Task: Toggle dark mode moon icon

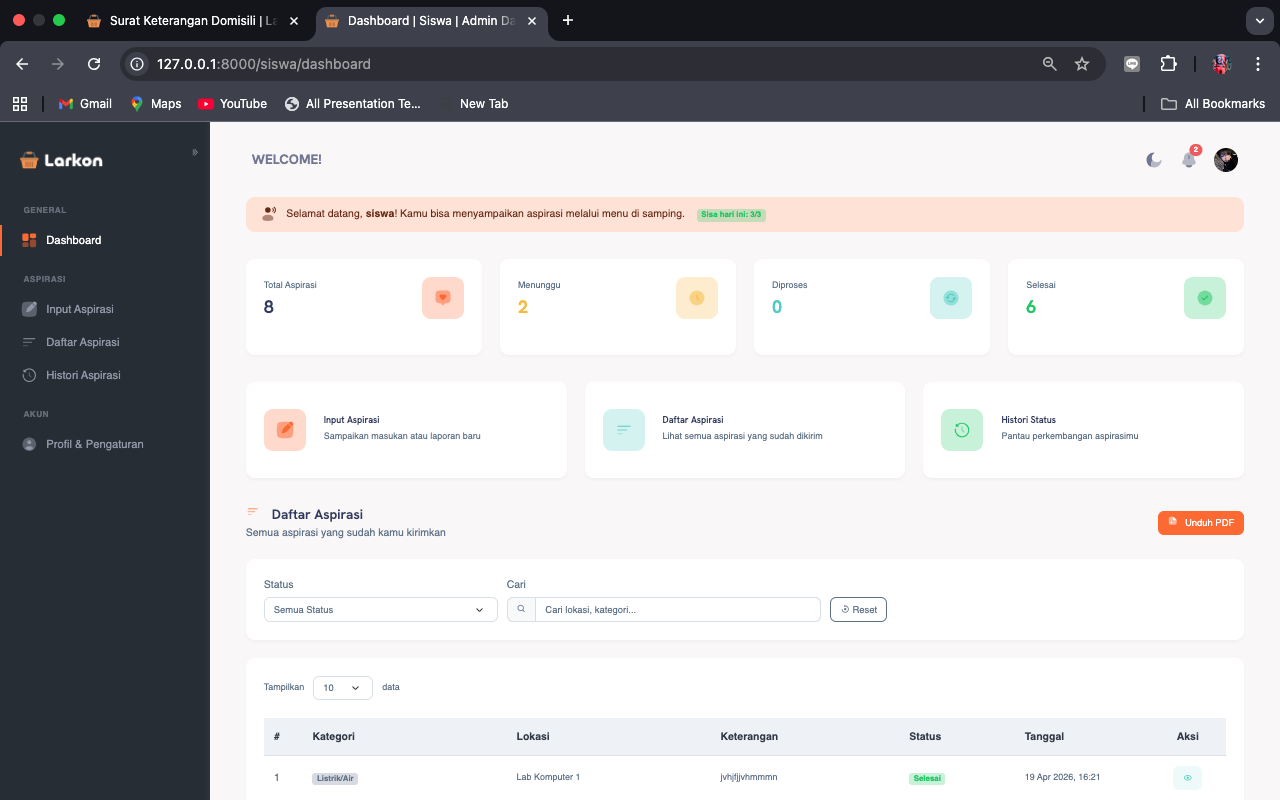Action: 1154,160
